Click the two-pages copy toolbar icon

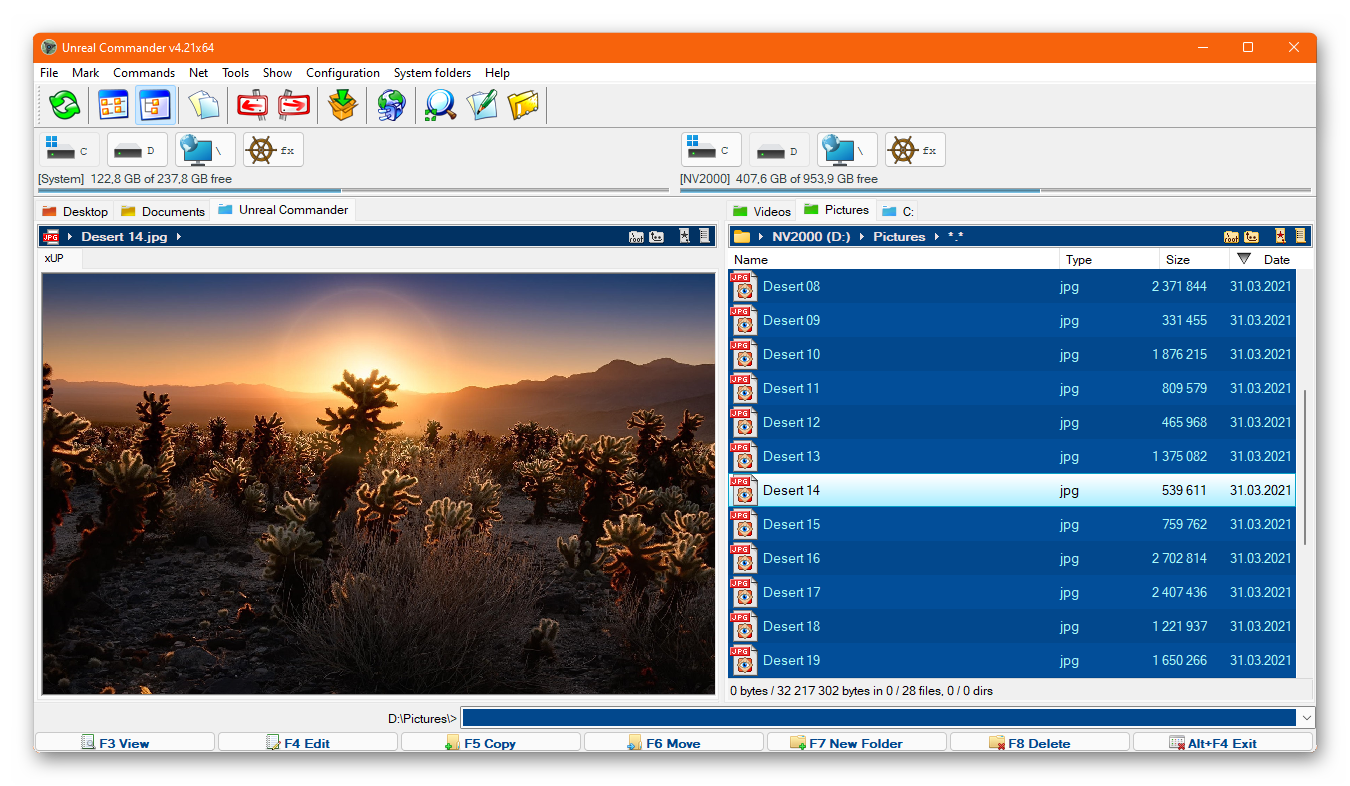(204, 104)
